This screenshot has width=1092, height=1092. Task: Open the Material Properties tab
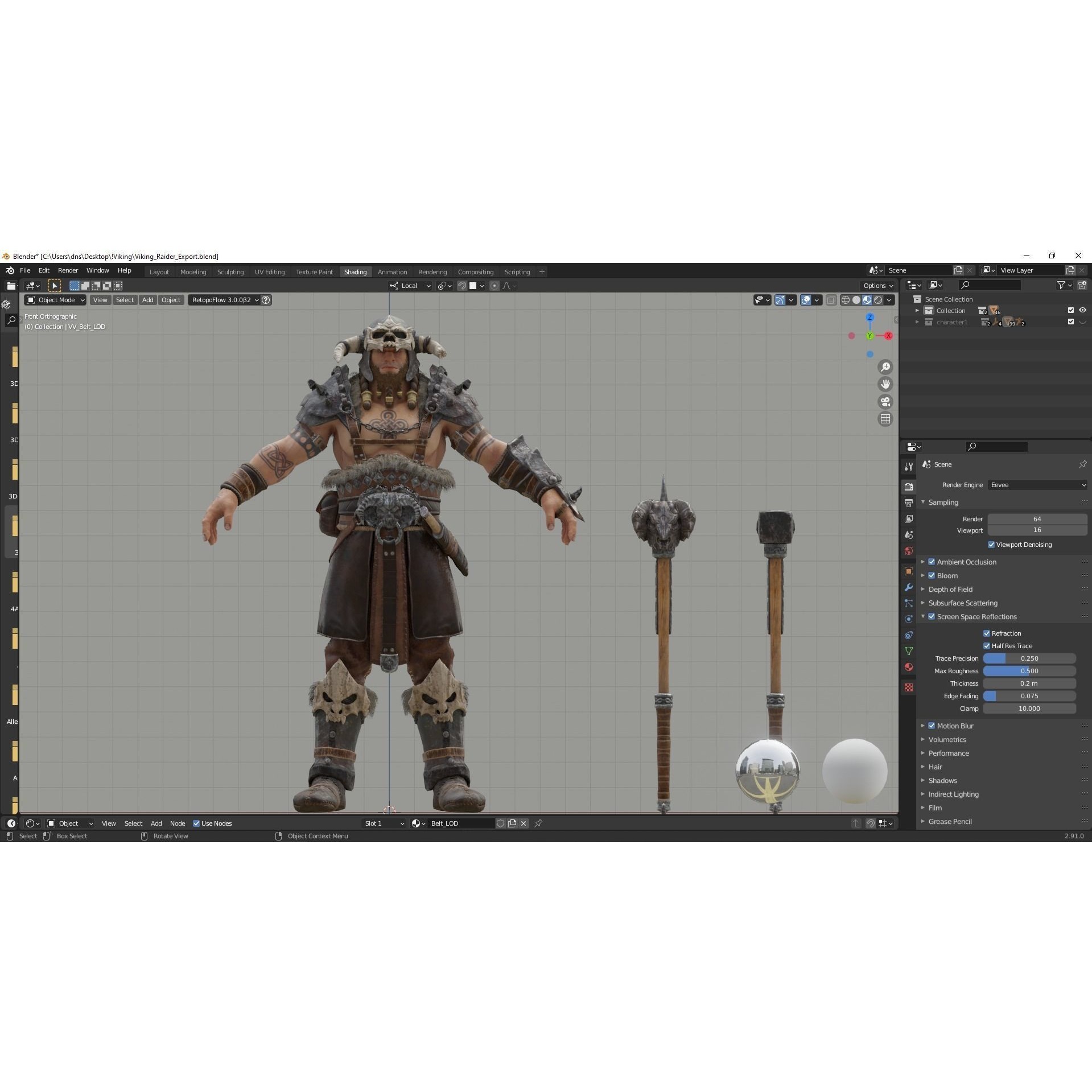tap(908, 667)
